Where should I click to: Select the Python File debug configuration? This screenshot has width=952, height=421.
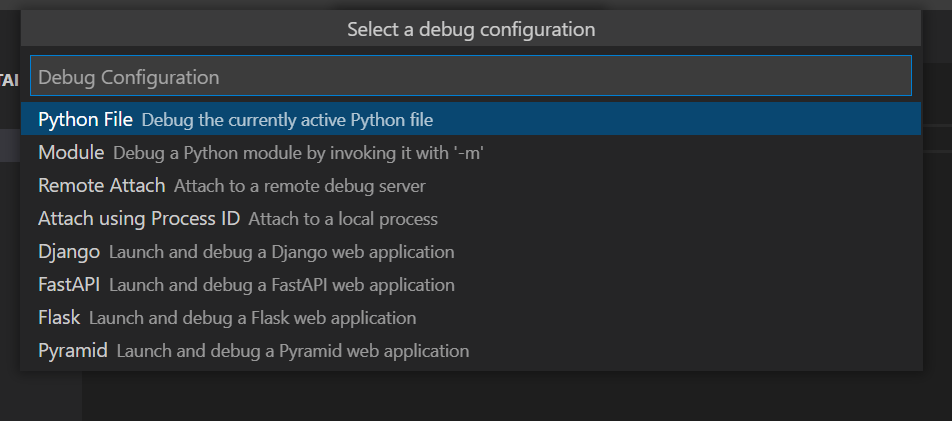click(x=471, y=119)
